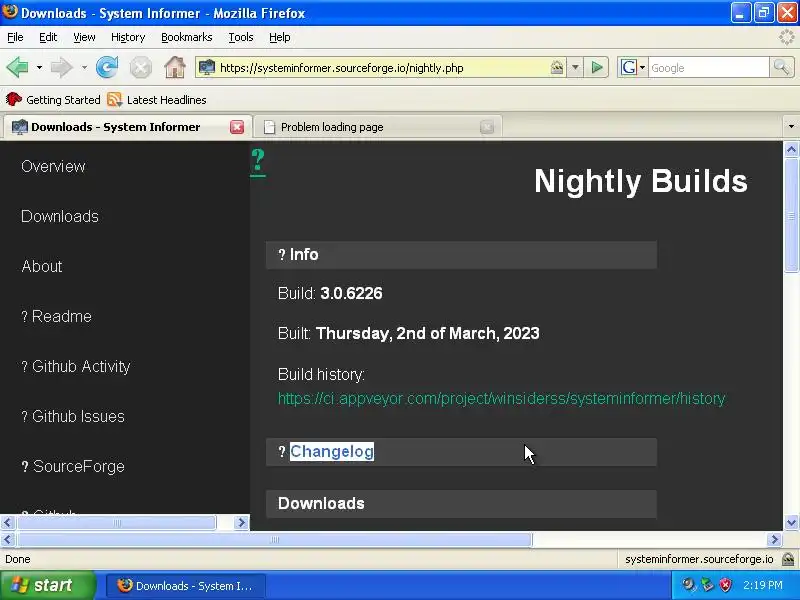Click the leftmost system tray icon
Viewport: 800px width, 600px height.
click(689, 585)
